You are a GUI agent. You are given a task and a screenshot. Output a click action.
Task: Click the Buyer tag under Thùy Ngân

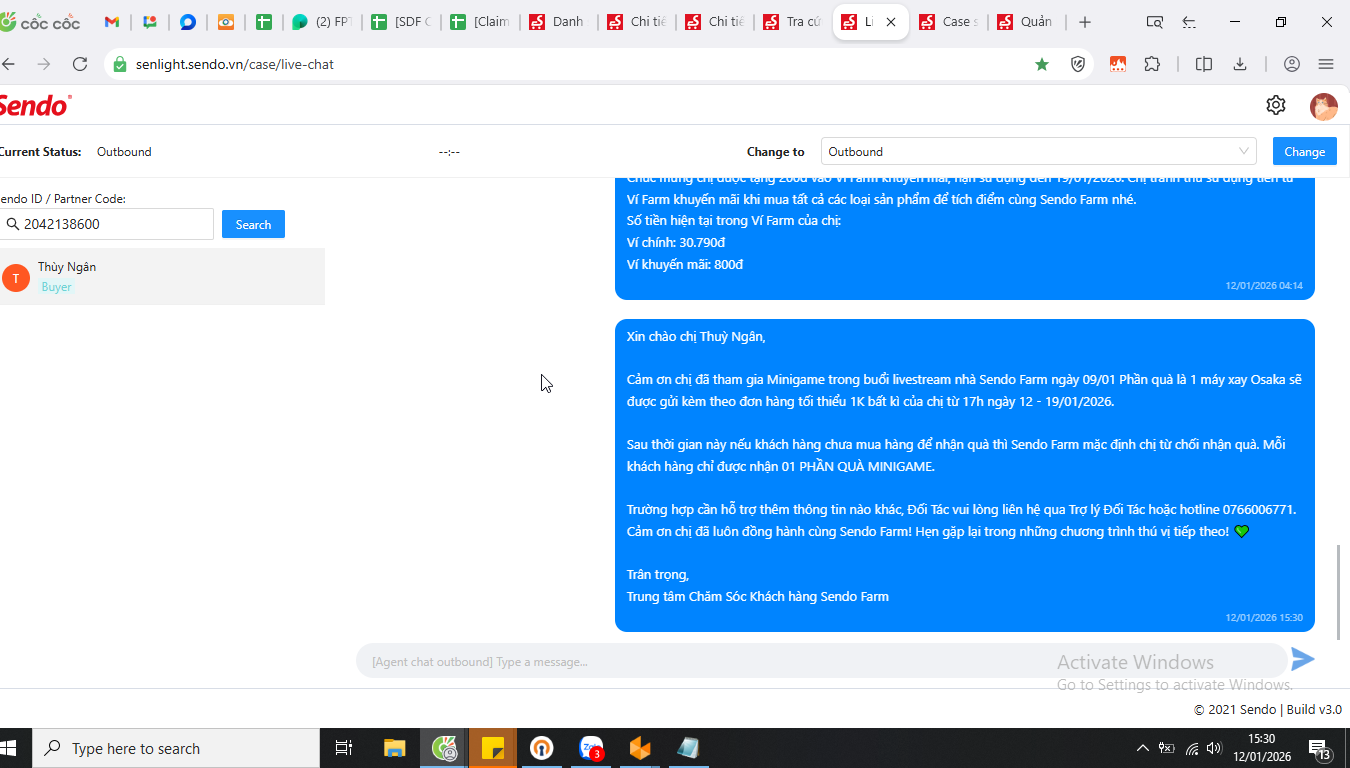click(x=57, y=287)
